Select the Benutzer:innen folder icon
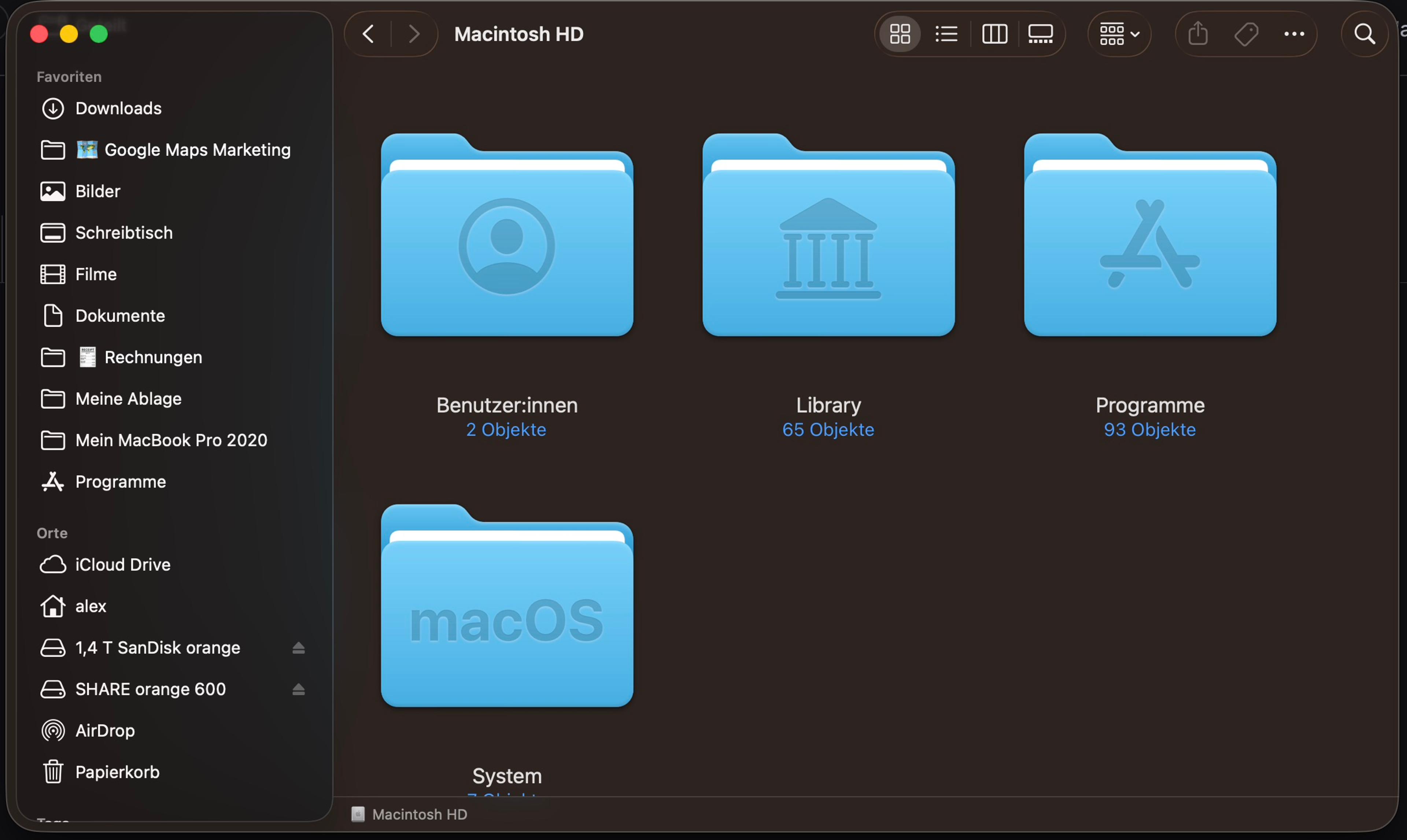This screenshot has height=840, width=1407. [507, 235]
